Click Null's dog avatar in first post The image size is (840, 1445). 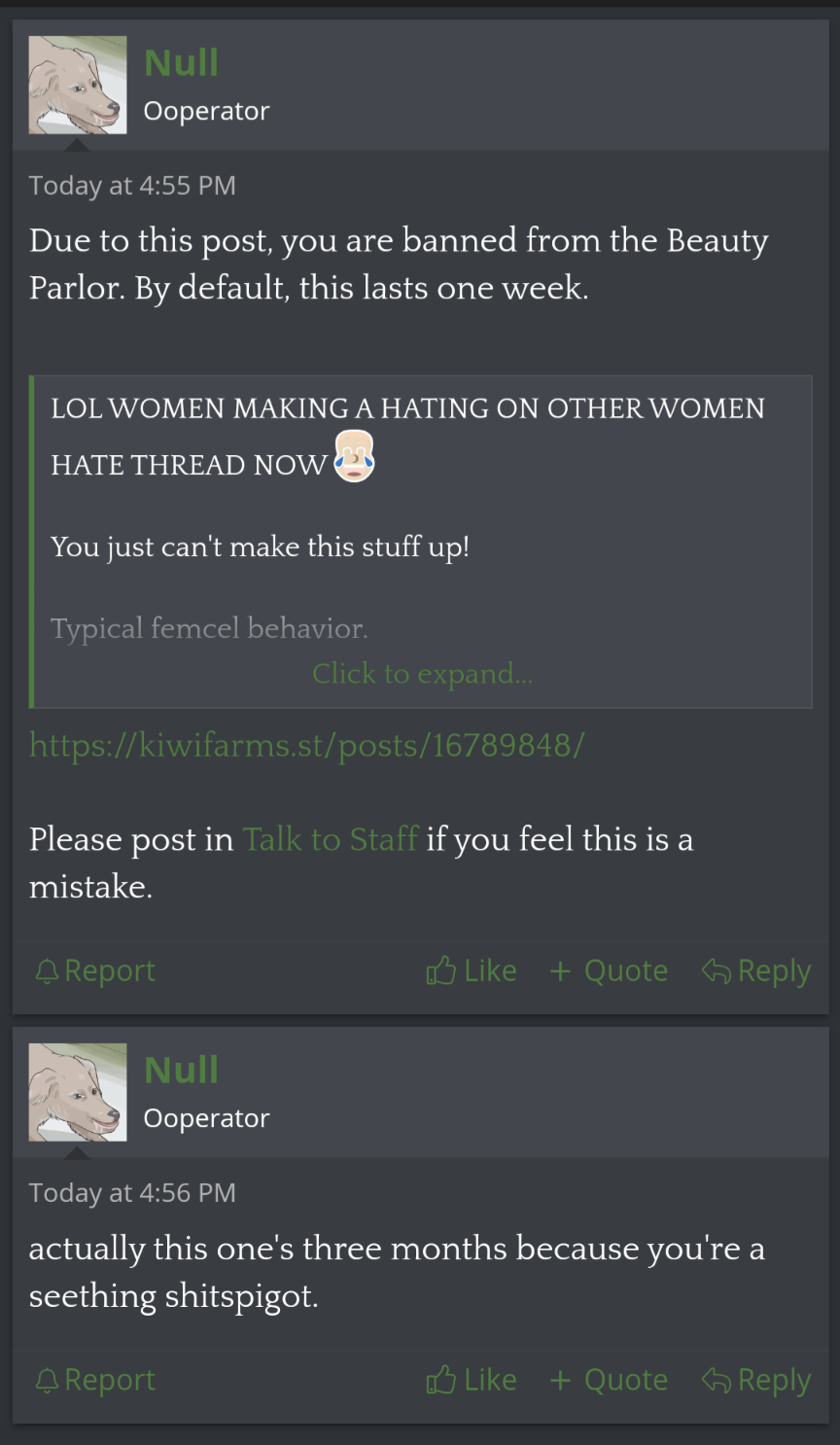(78, 85)
